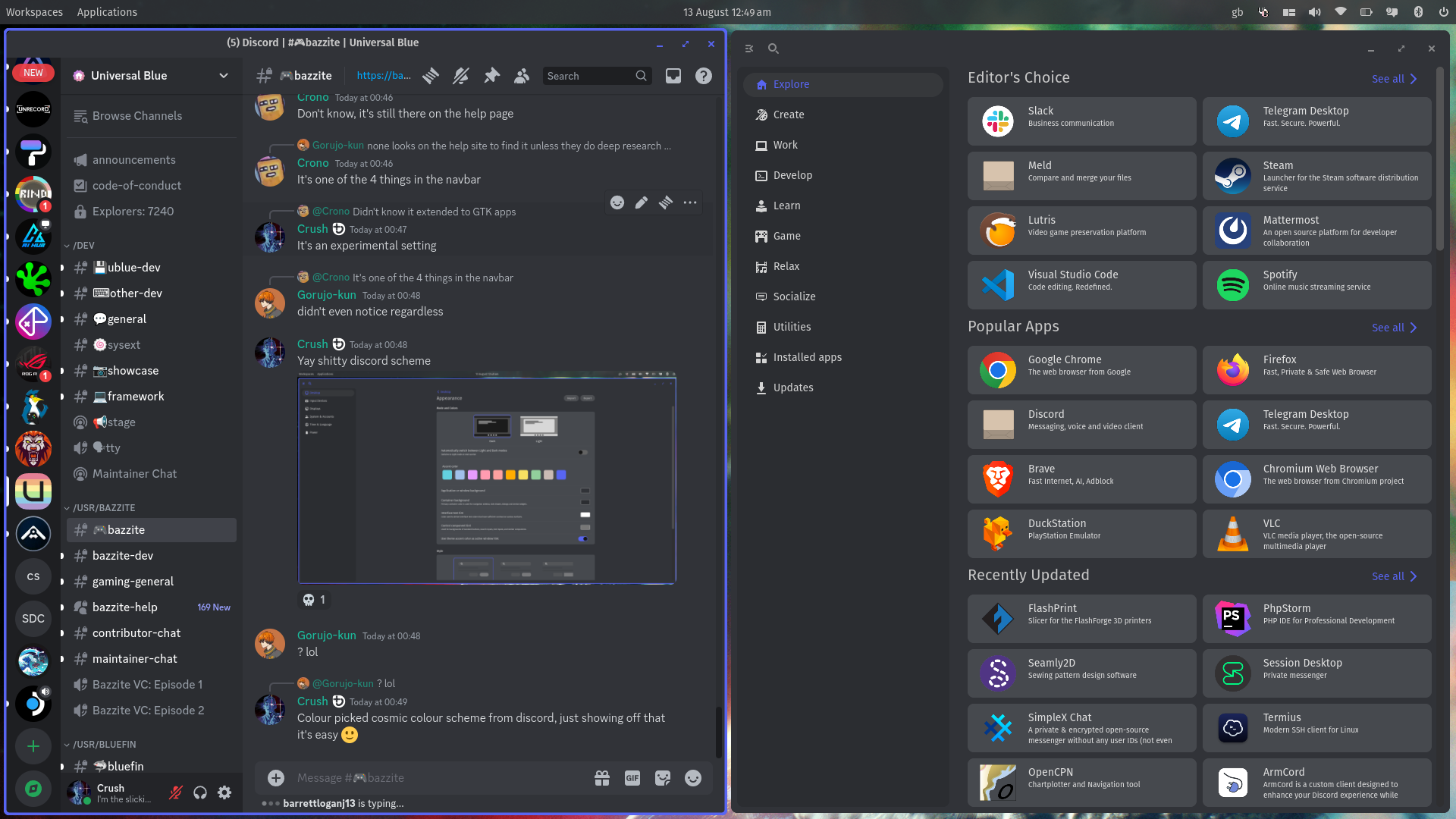Expand the Universal Blue server dropdown
1456x819 pixels.
pyautogui.click(x=224, y=76)
